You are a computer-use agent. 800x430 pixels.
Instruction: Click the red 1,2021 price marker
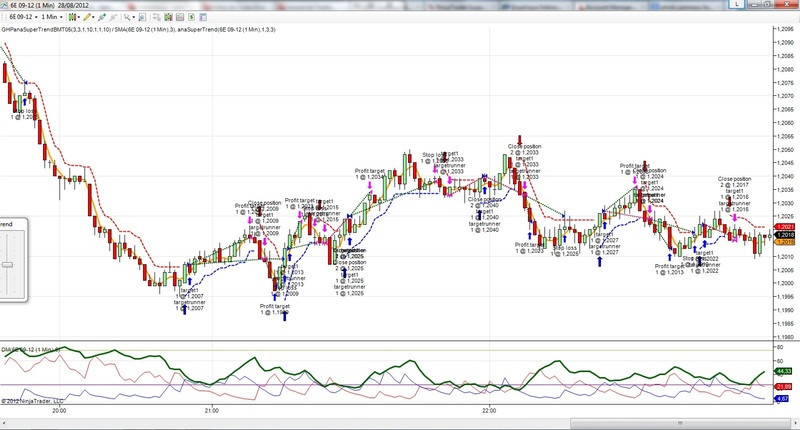click(784, 227)
